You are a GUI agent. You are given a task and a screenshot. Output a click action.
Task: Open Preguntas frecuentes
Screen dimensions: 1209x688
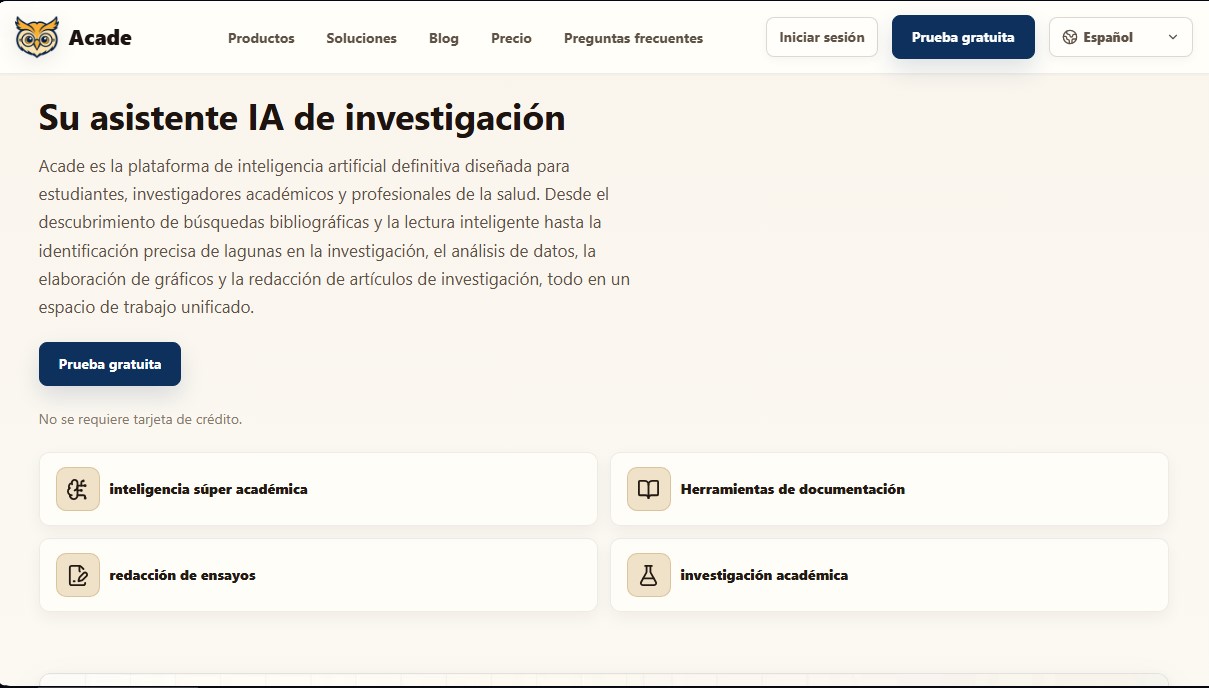click(x=633, y=38)
